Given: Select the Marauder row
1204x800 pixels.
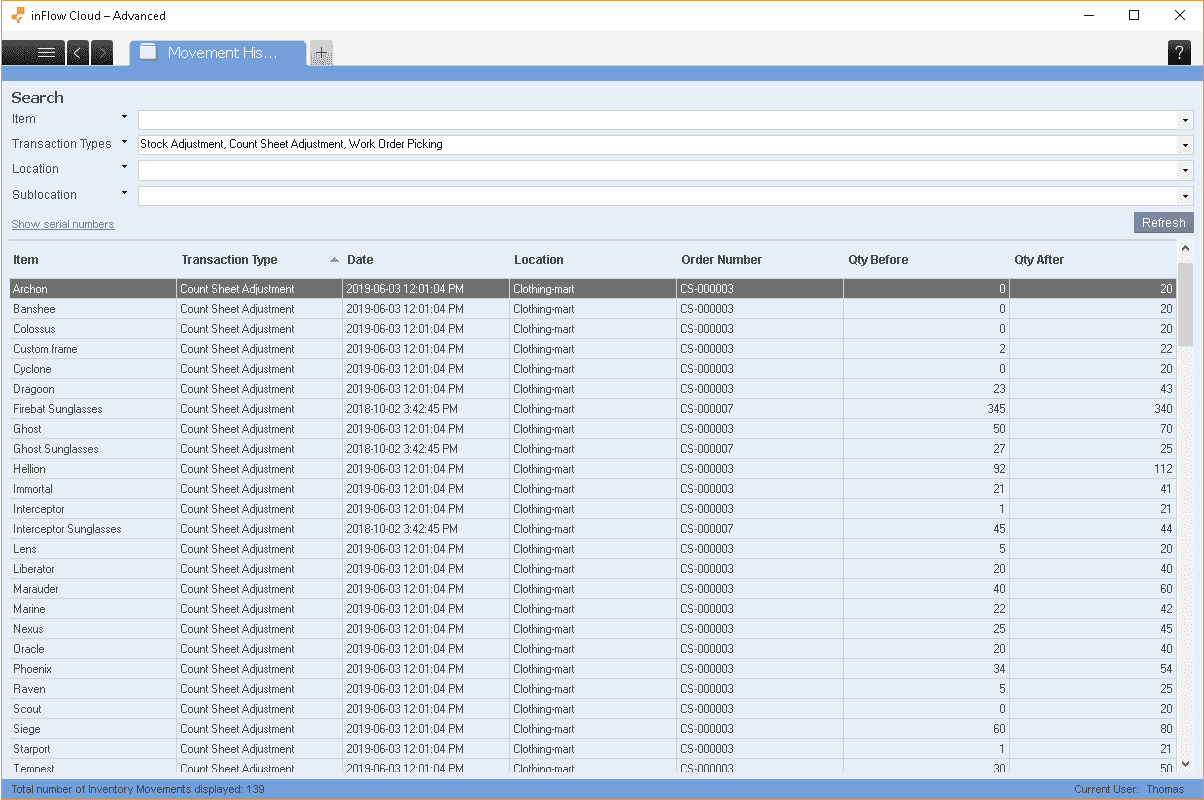Looking at the screenshot, I should click(593, 589).
